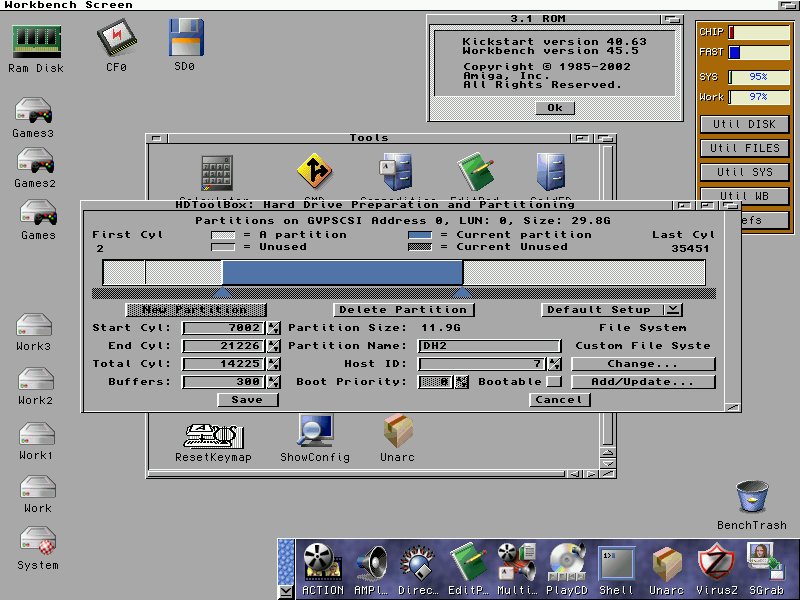Select yellow CMD sign icon in Tools
The width and height of the screenshot is (800, 600).
314,170
